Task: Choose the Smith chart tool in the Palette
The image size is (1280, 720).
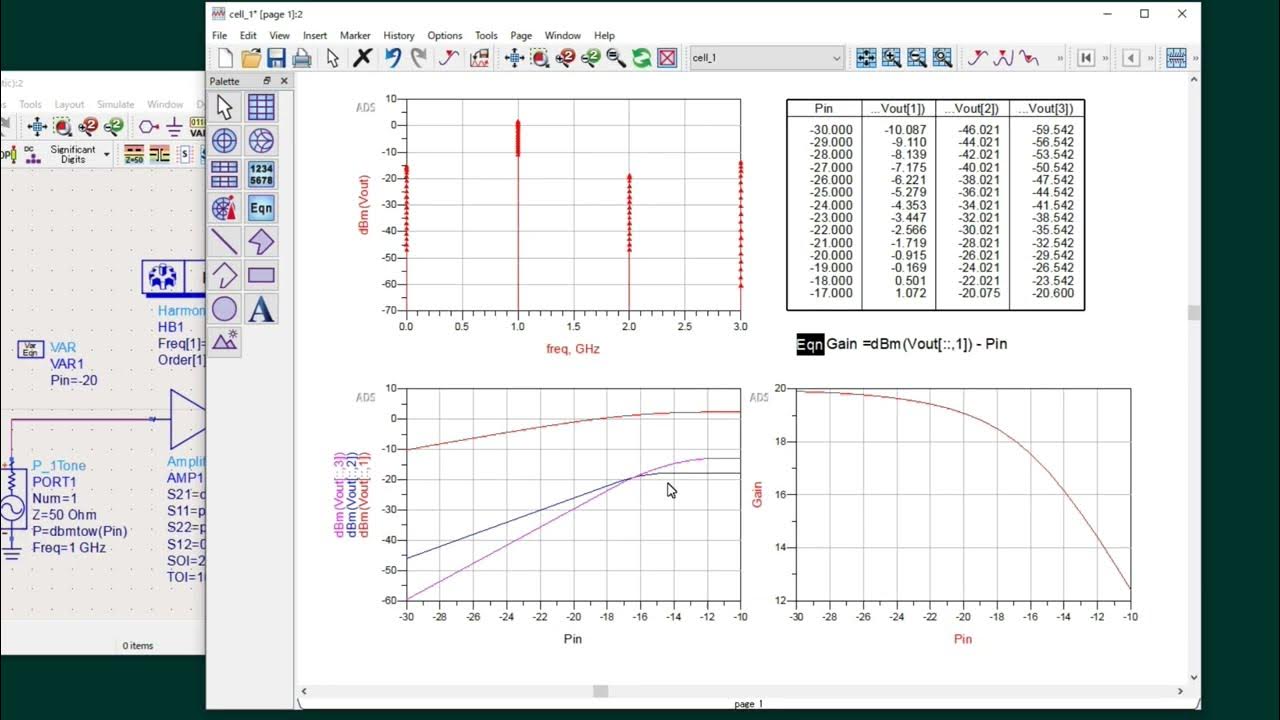Action: (261, 141)
